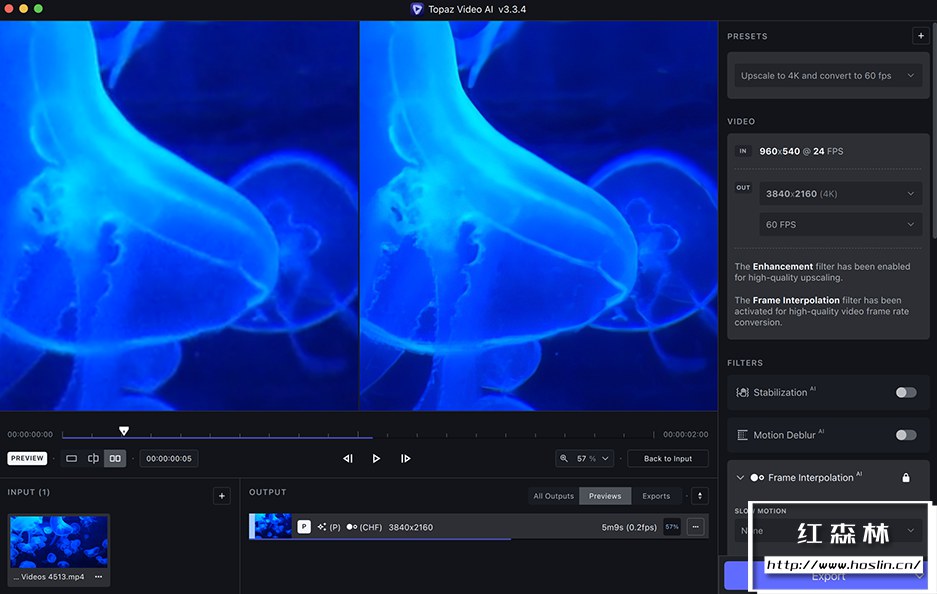Click the output sort order icon
This screenshot has width=937, height=594.
tap(700, 496)
